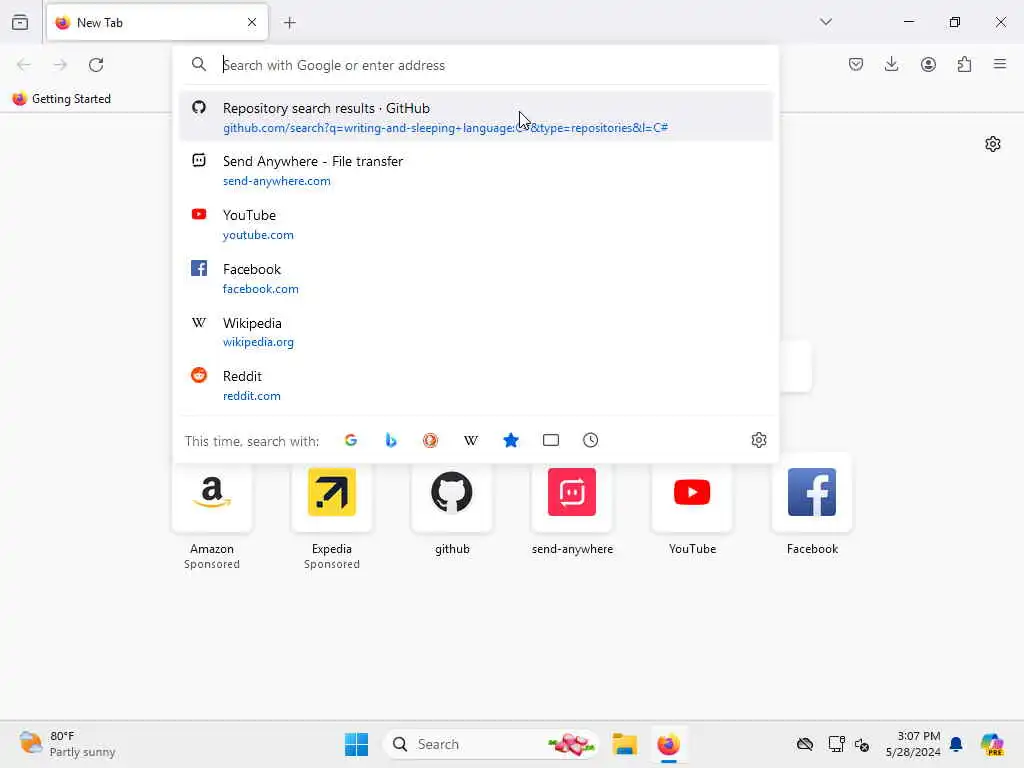
Task: Click the taskbar Search box
Action: coord(490,744)
